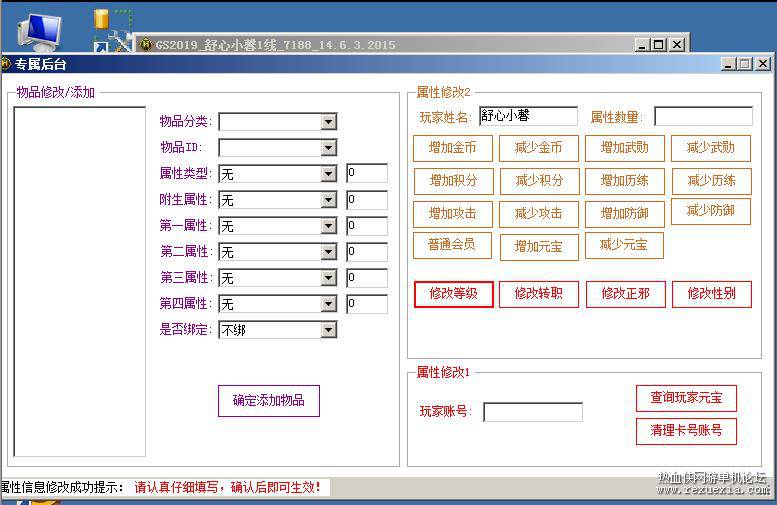777x505 pixels.
Task: Click the 修改性别 button
Action: point(712,294)
